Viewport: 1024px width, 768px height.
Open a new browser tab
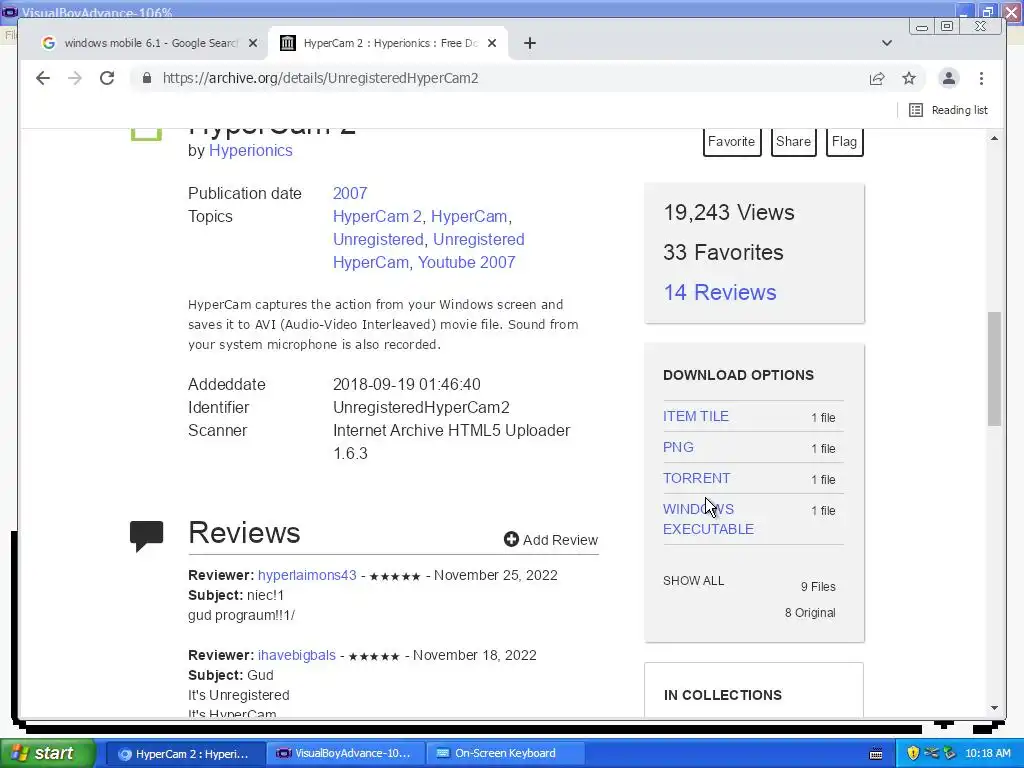tap(530, 43)
